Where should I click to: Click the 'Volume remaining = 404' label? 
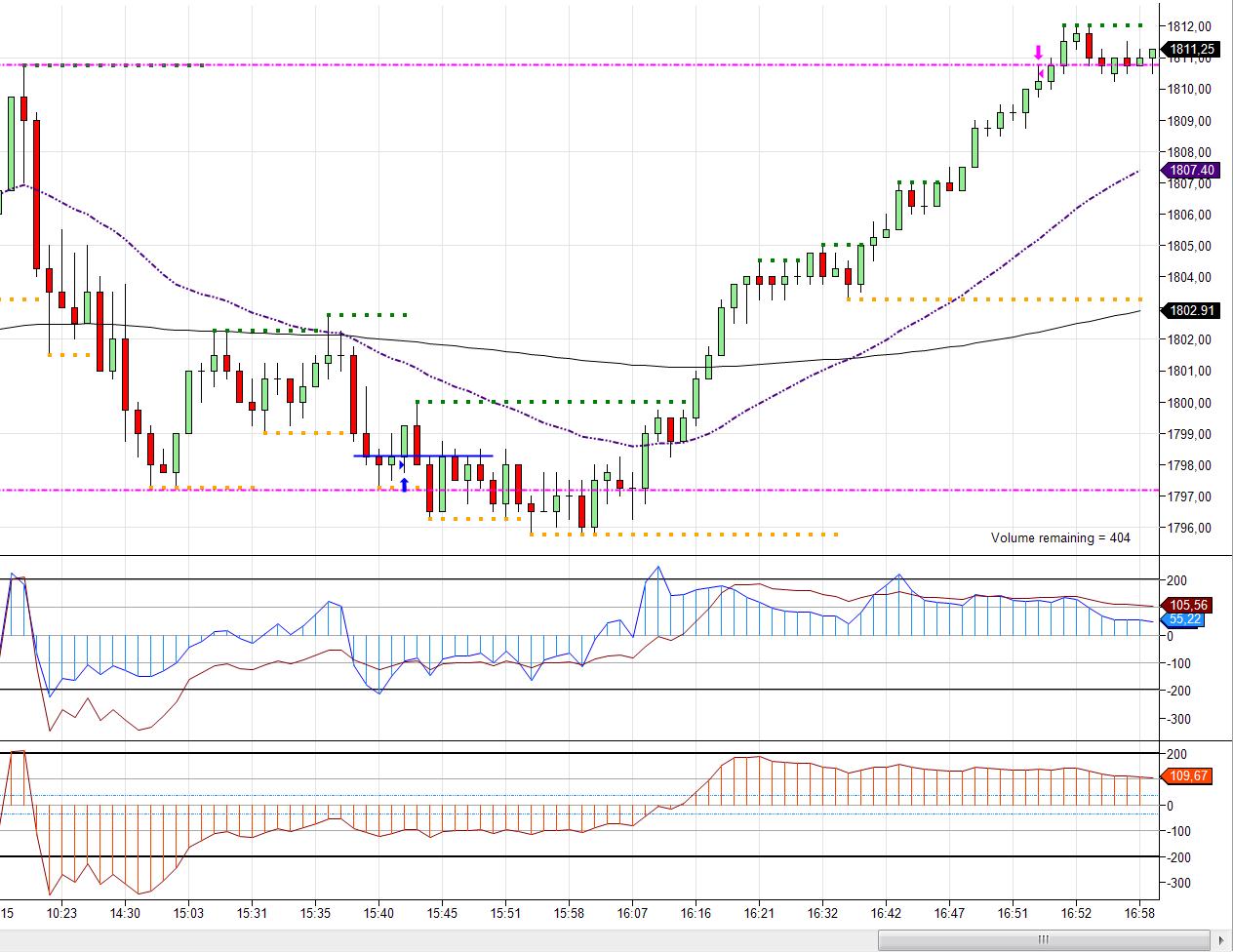tap(1060, 537)
